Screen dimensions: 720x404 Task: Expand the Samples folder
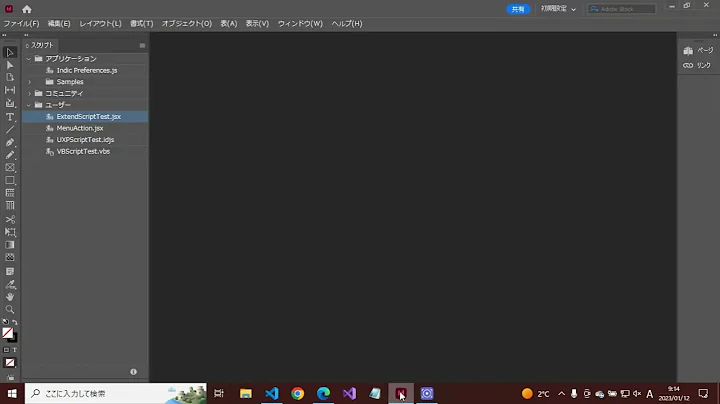[x=30, y=82]
